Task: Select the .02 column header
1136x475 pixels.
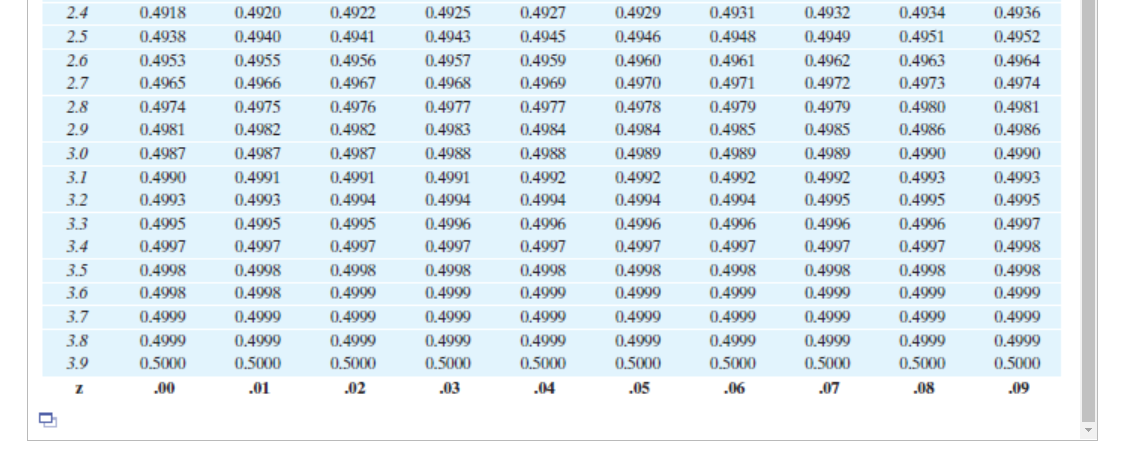Action: pyautogui.click(x=354, y=388)
